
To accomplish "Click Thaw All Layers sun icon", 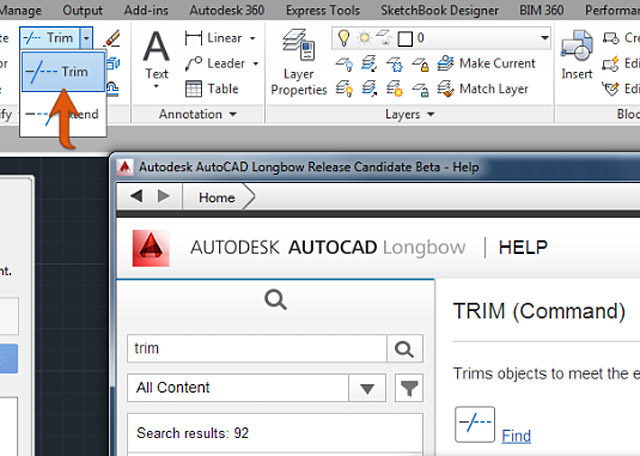I will 395,89.
